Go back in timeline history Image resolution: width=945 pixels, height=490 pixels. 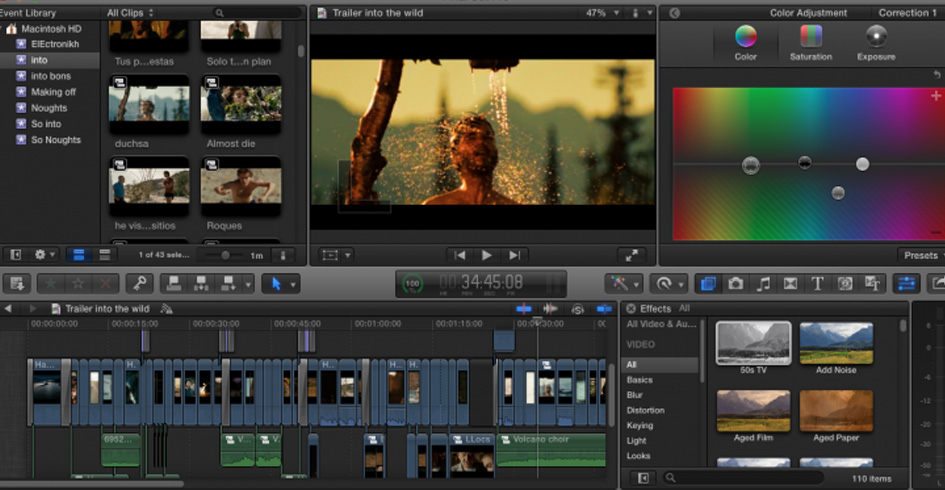coord(8,309)
